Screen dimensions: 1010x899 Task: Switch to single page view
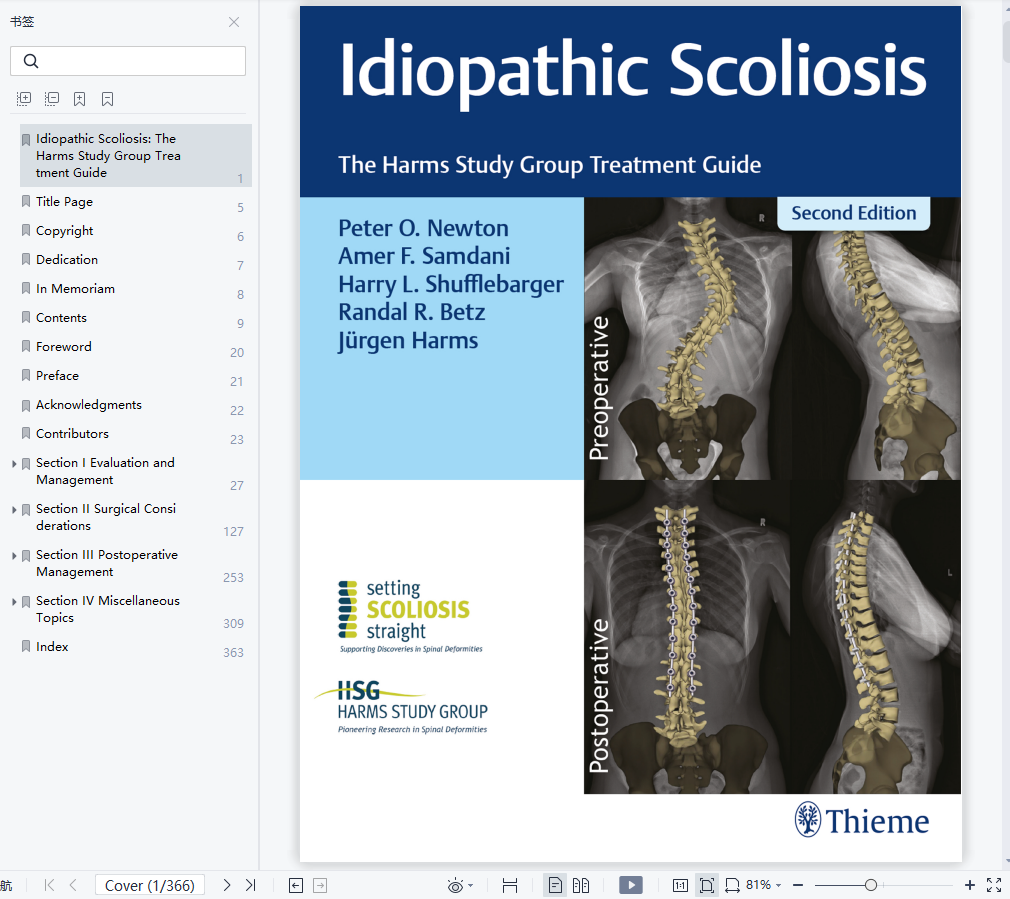pyautogui.click(x=555, y=885)
